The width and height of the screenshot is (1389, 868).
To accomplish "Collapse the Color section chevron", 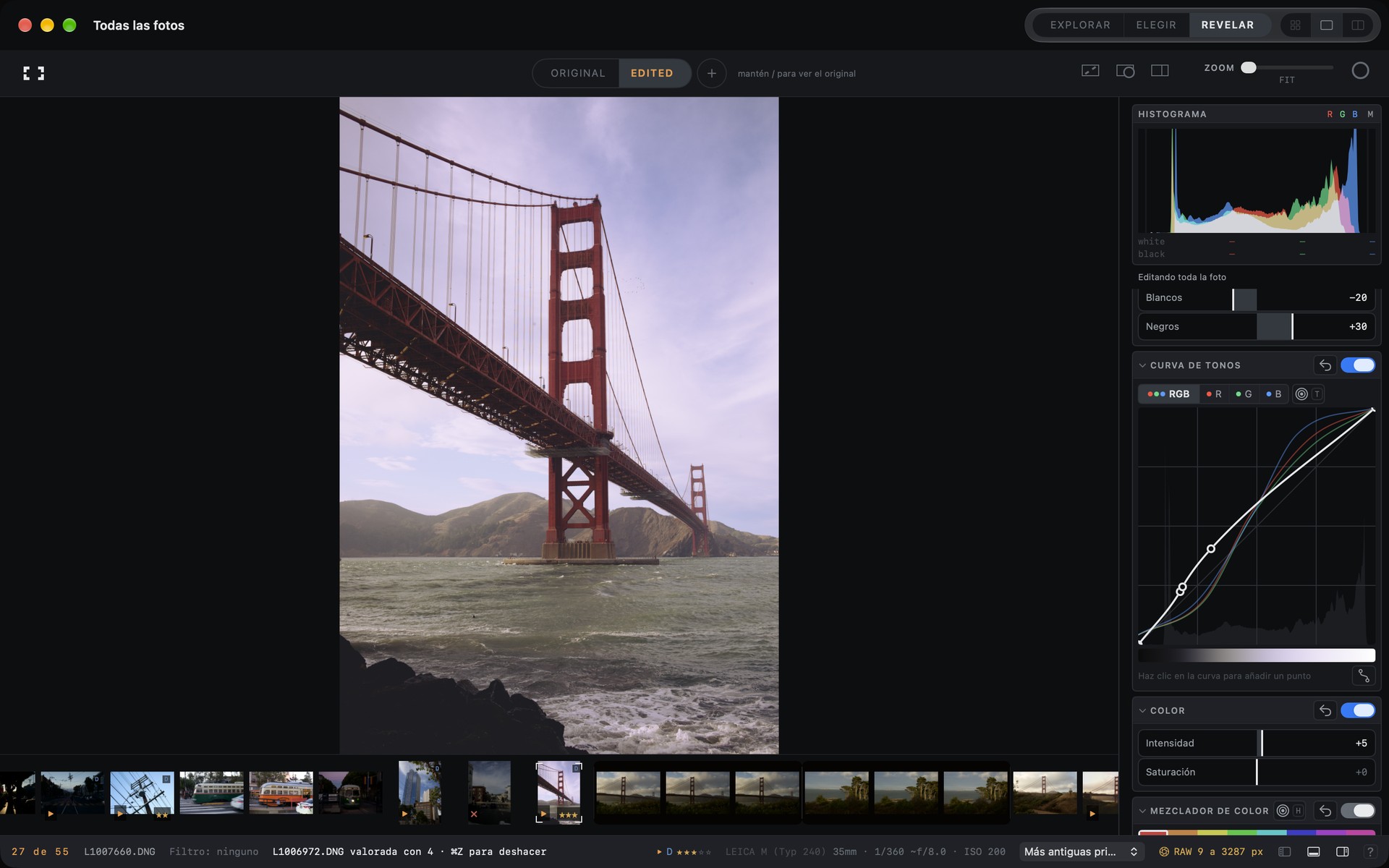I will pyautogui.click(x=1142, y=710).
